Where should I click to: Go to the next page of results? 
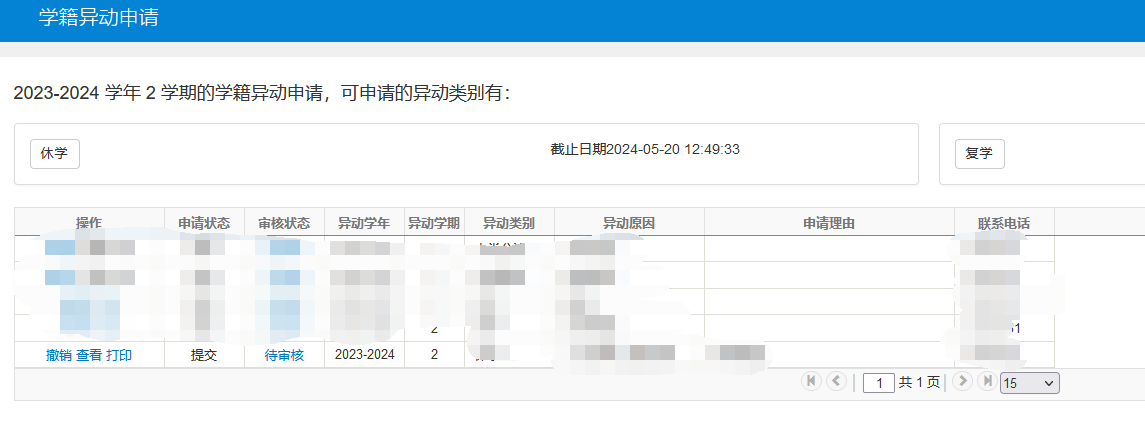coord(963,382)
